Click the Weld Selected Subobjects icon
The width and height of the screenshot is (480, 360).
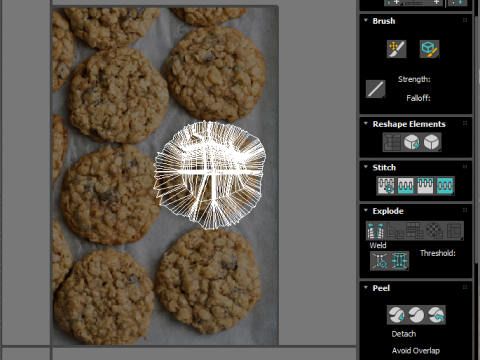pyautogui.click(x=399, y=261)
